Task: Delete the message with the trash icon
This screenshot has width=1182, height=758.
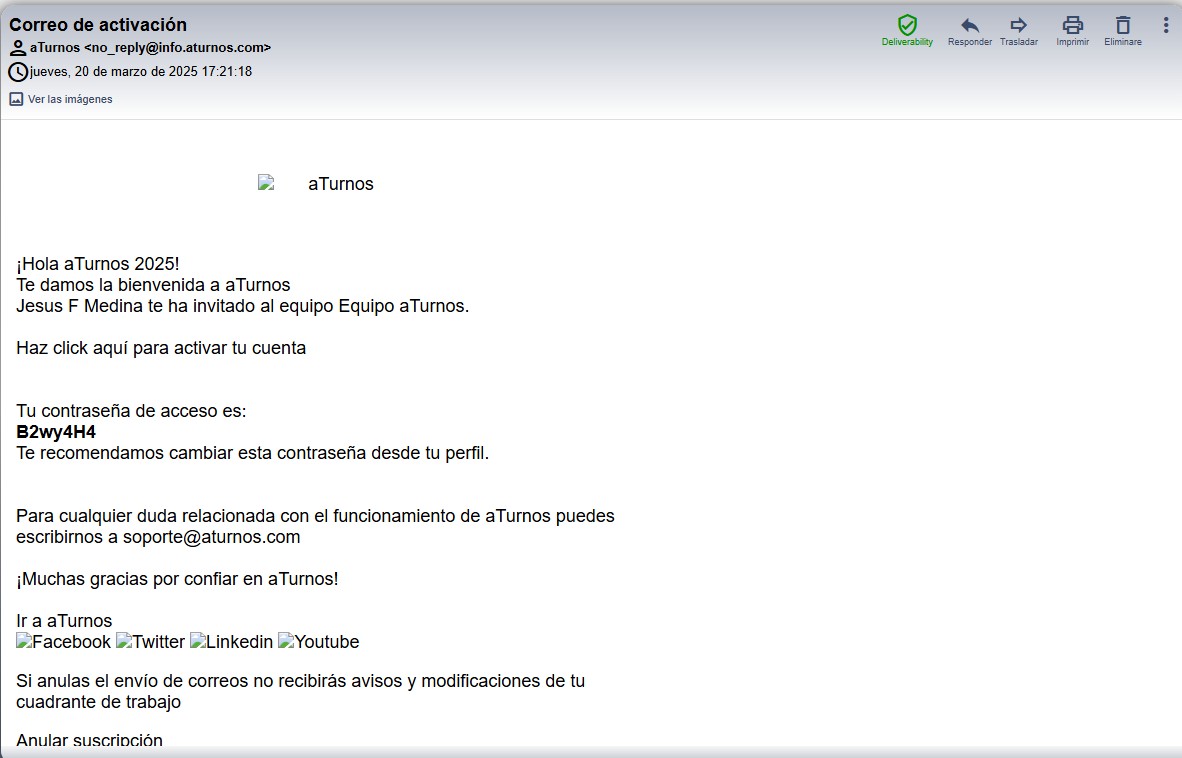Action: pyautogui.click(x=1122, y=25)
